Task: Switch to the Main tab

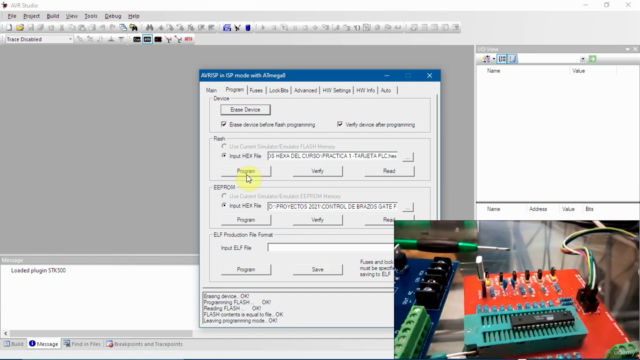Action: (211, 90)
